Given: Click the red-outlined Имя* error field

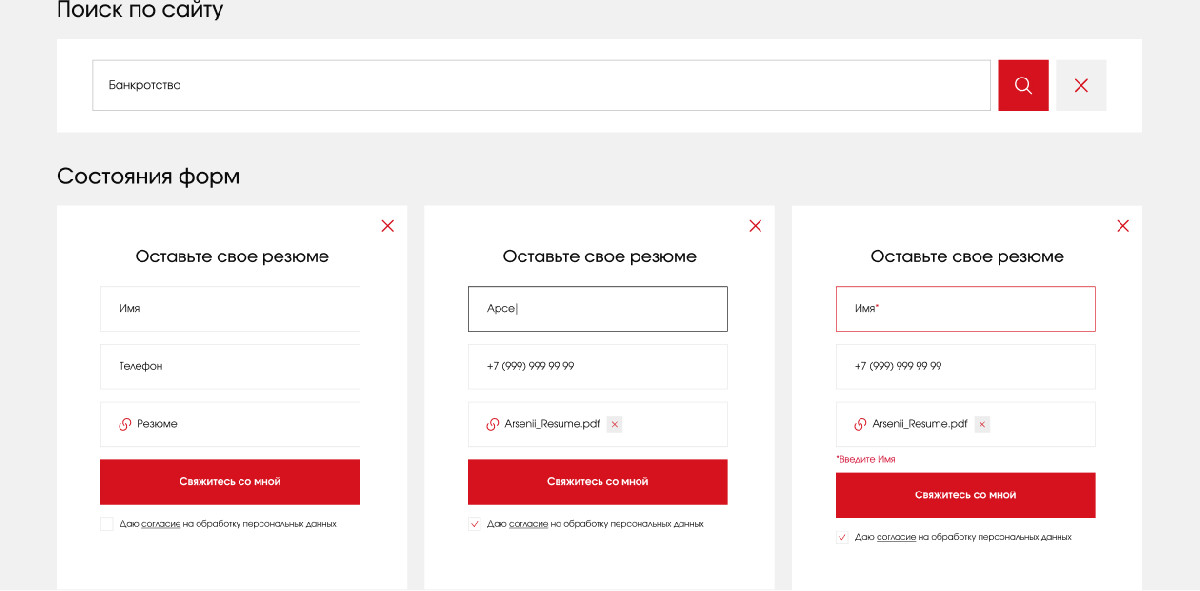Looking at the screenshot, I should click(x=965, y=309).
